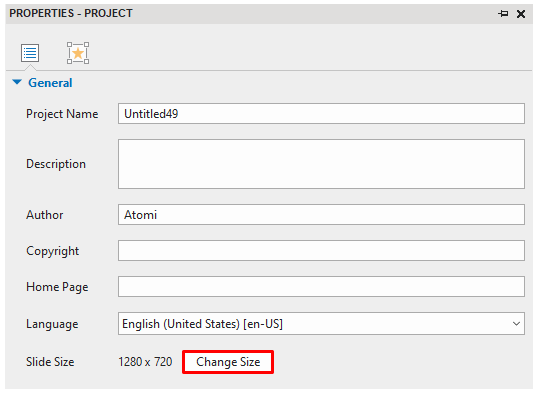Open the Language combo box
This screenshot has width=538, height=395.
pyautogui.click(x=321, y=323)
